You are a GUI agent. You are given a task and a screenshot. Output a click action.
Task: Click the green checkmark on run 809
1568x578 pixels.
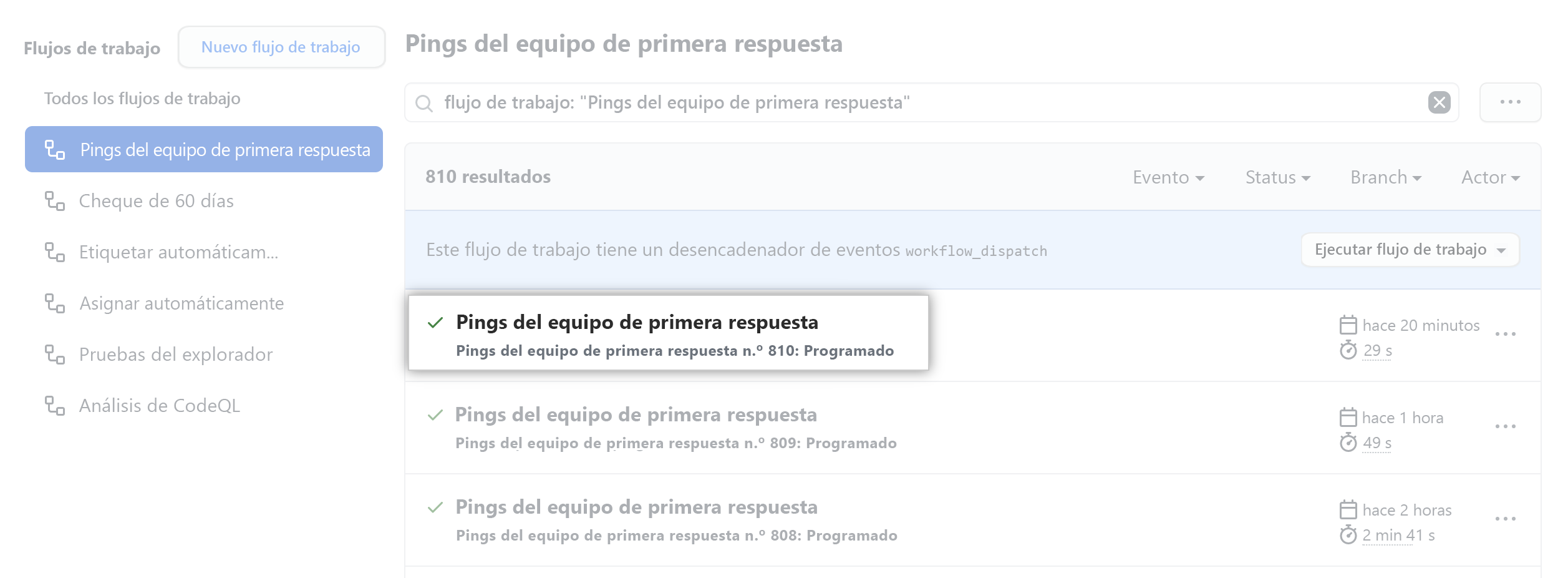435,414
